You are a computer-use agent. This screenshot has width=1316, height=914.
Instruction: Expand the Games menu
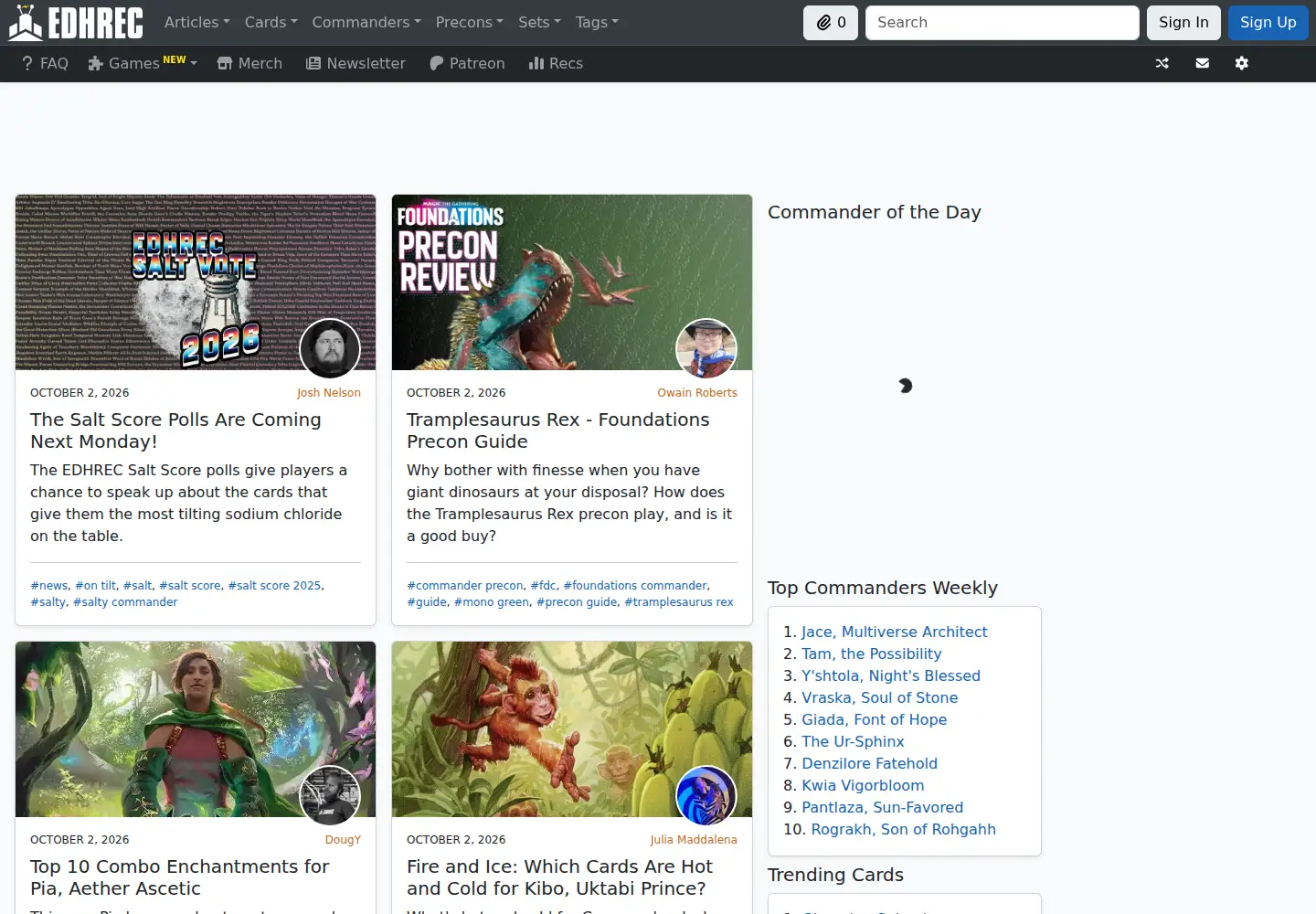pyautogui.click(x=143, y=63)
